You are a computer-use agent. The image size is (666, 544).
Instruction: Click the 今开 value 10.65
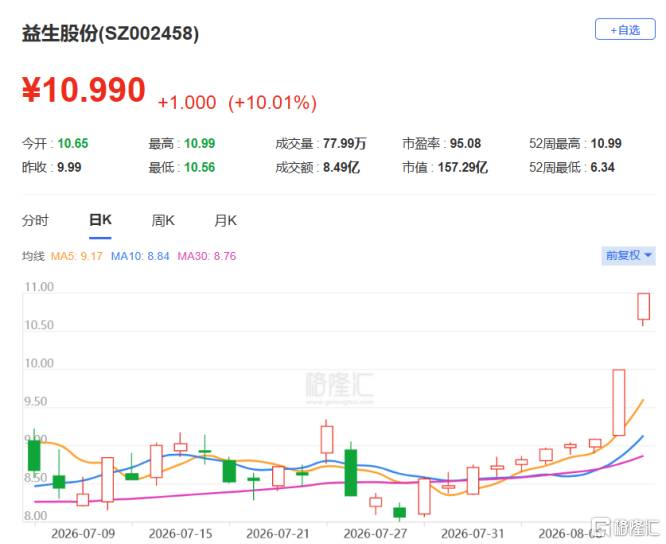pyautogui.click(x=73, y=144)
